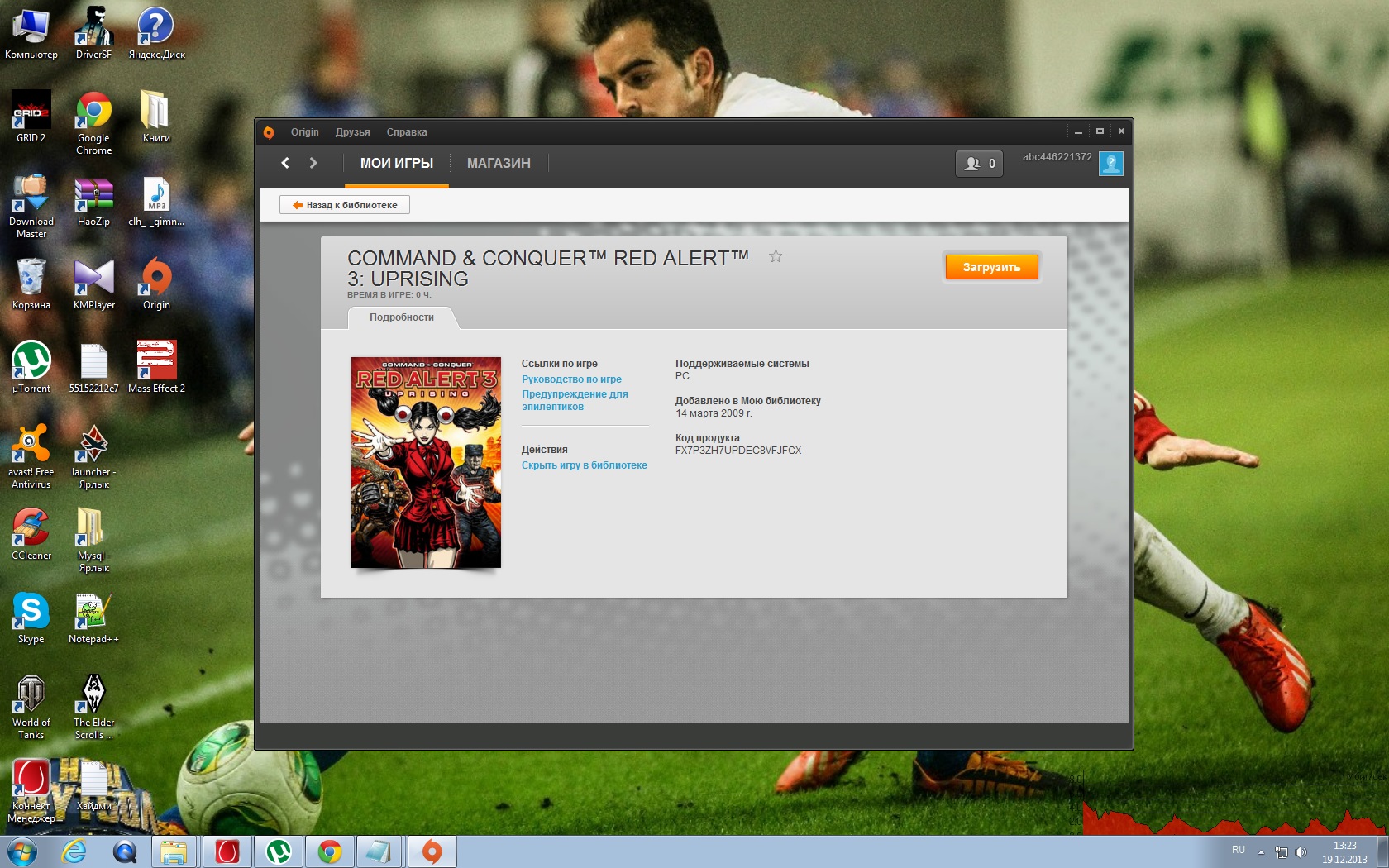Click the username abc446221372
Image resolution: width=1389 pixels, height=868 pixels.
pyautogui.click(x=1057, y=157)
